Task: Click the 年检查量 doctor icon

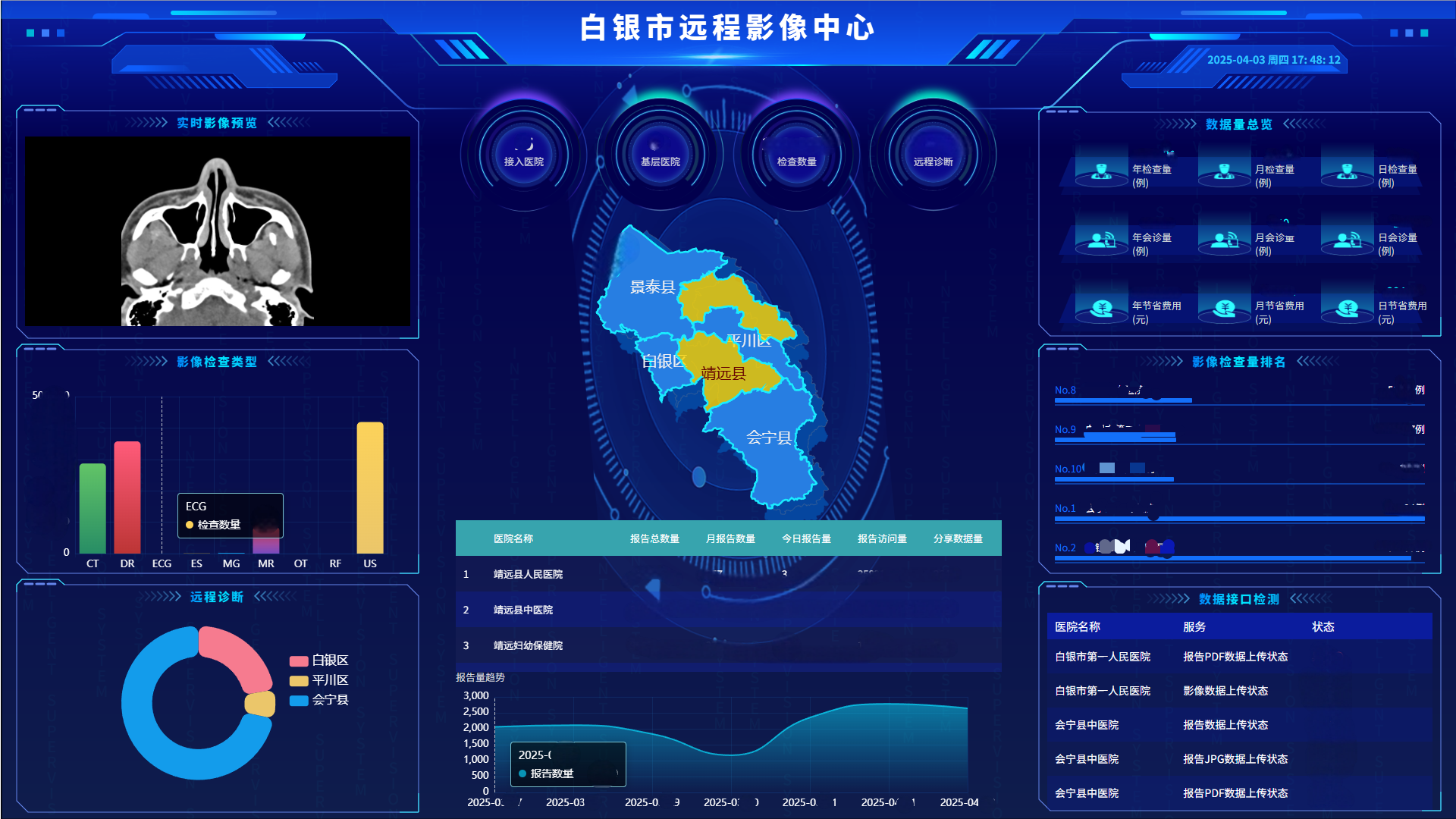Action: 1101,173
